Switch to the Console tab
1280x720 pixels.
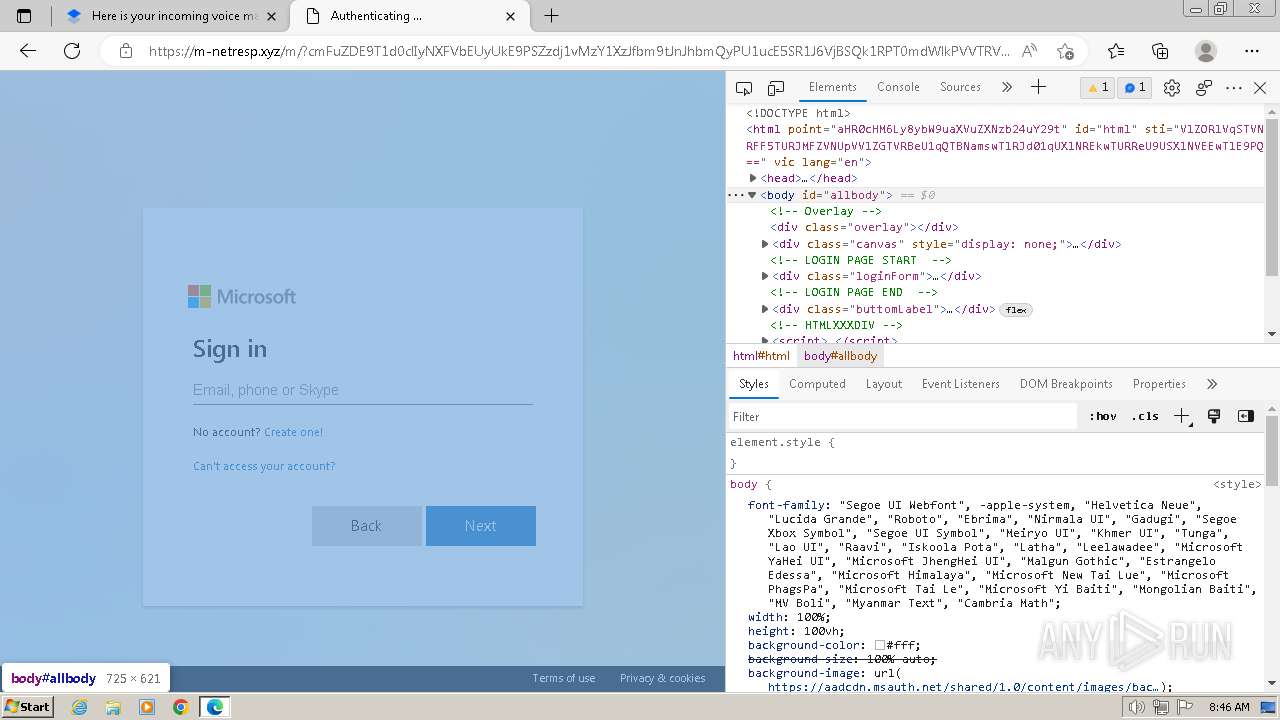click(x=898, y=87)
